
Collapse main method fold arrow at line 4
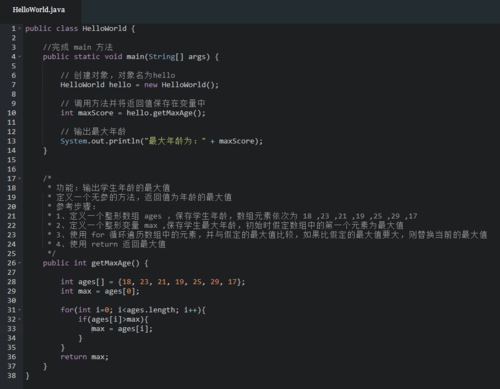pos(19,57)
